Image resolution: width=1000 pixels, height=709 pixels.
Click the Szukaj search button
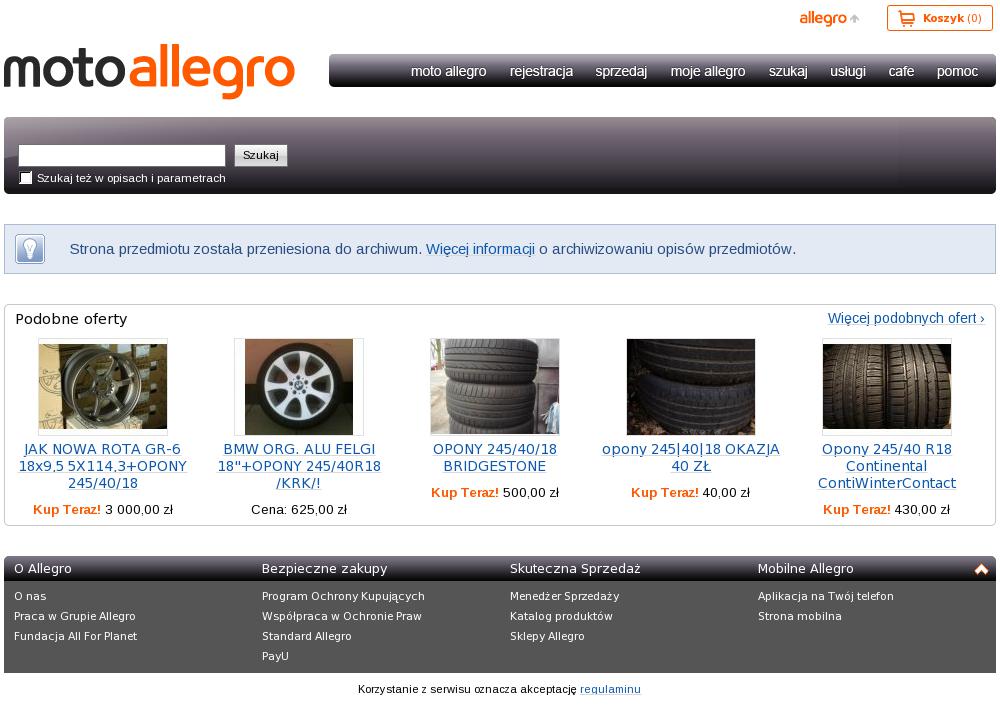(x=261, y=155)
